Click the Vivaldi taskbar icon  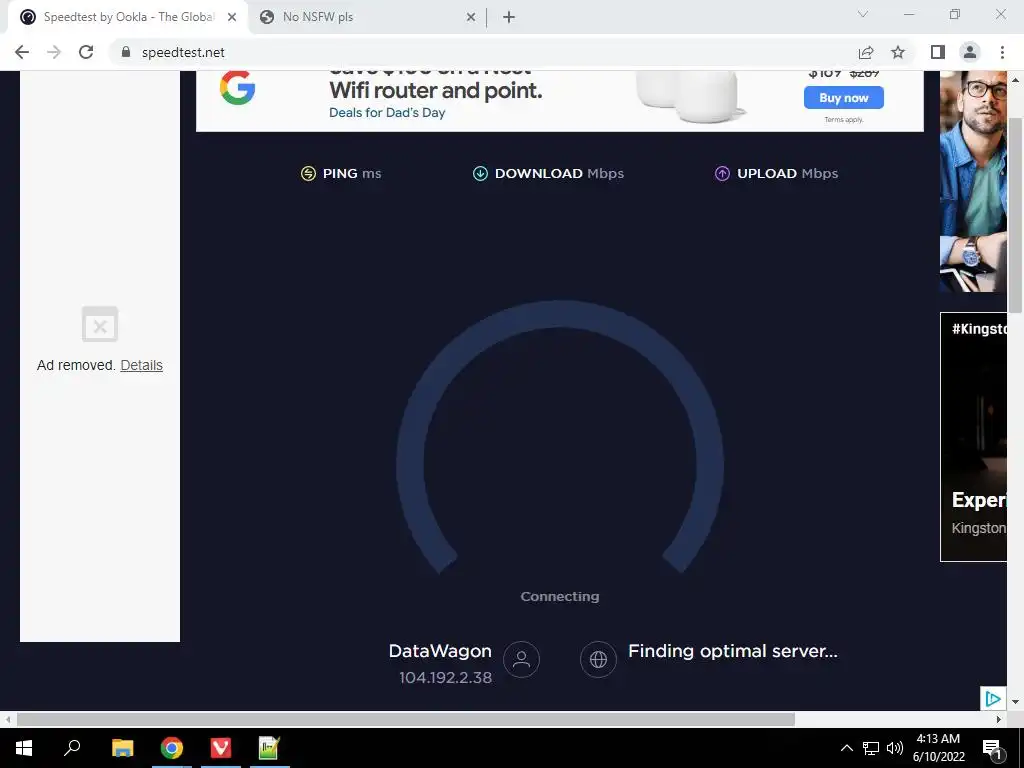point(221,748)
